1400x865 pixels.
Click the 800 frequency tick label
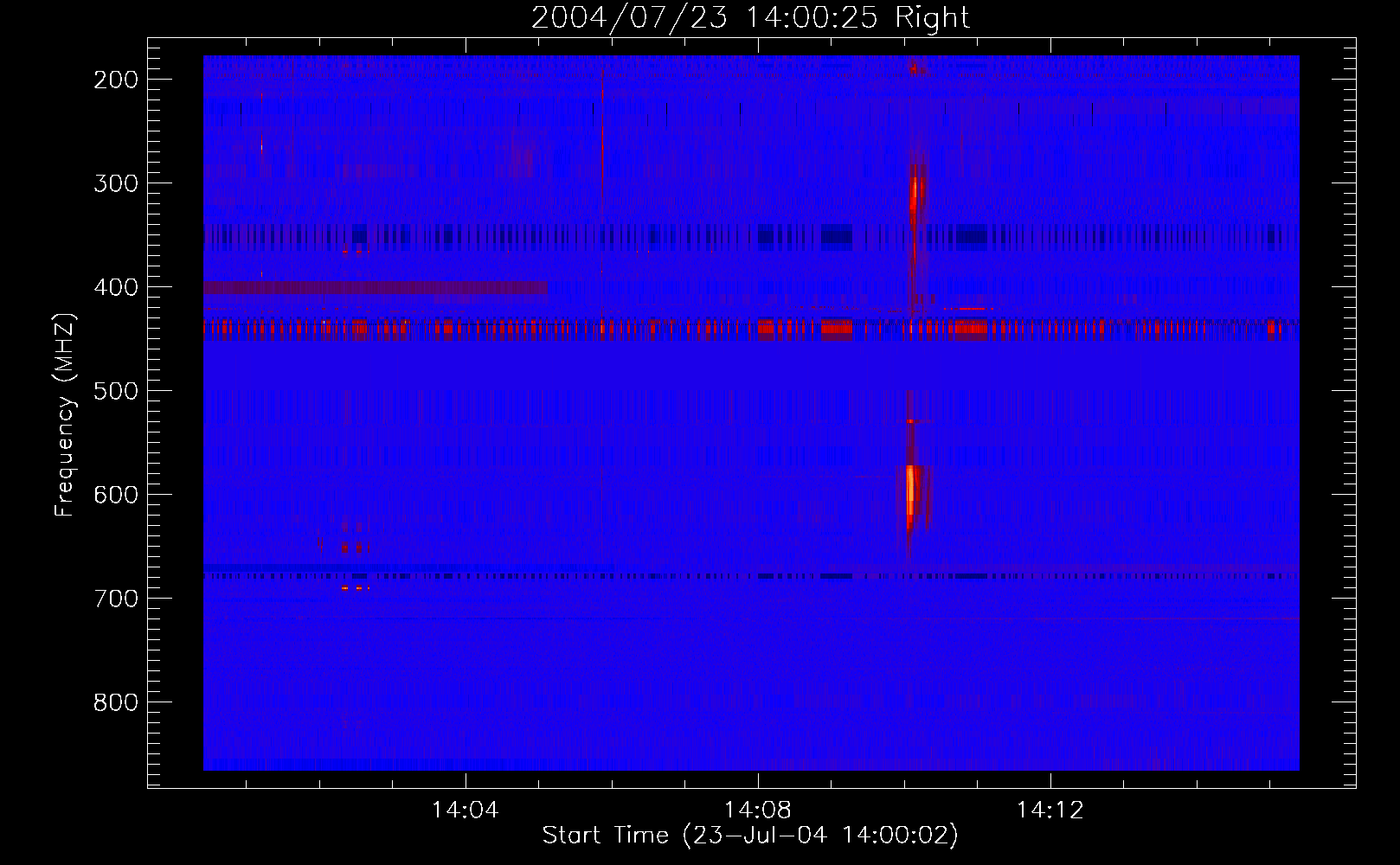(x=116, y=702)
